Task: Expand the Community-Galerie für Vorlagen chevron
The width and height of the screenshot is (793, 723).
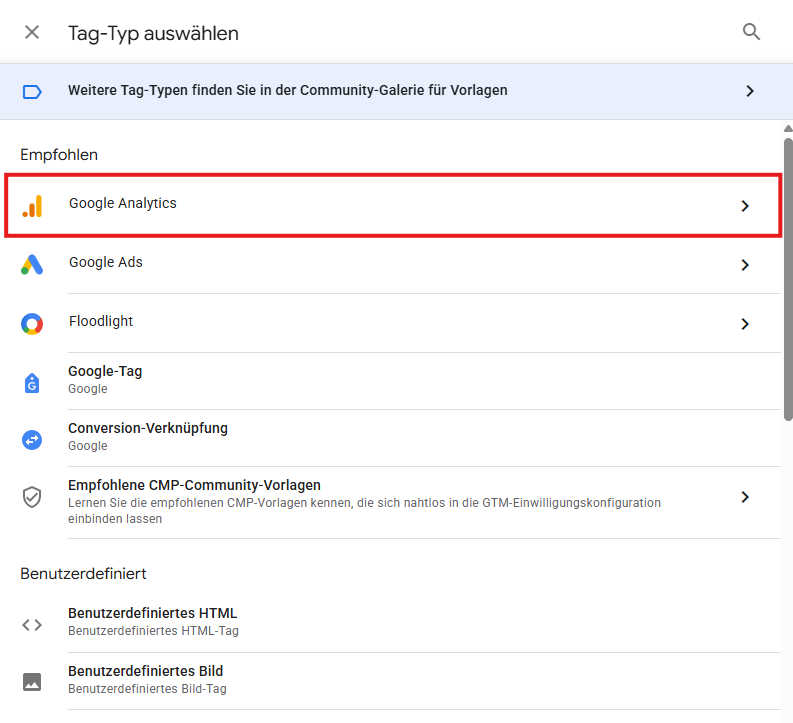Action: click(750, 91)
